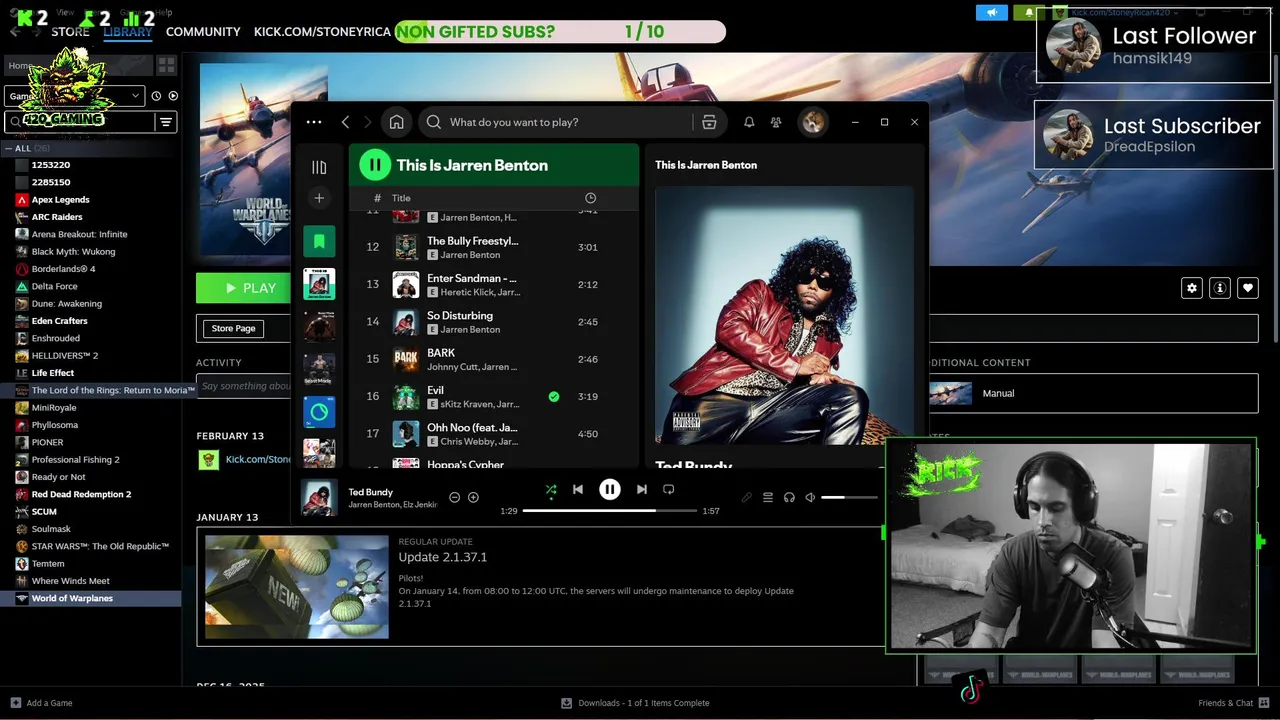
Task: Toggle saved checkmark on Evil track
Action: pyautogui.click(x=553, y=396)
